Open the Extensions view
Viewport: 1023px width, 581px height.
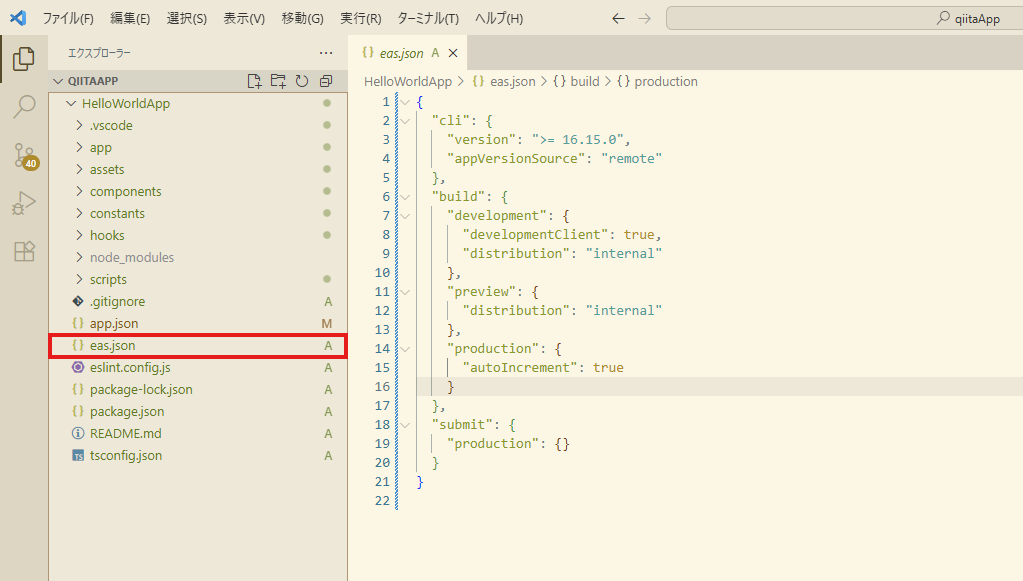click(23, 251)
